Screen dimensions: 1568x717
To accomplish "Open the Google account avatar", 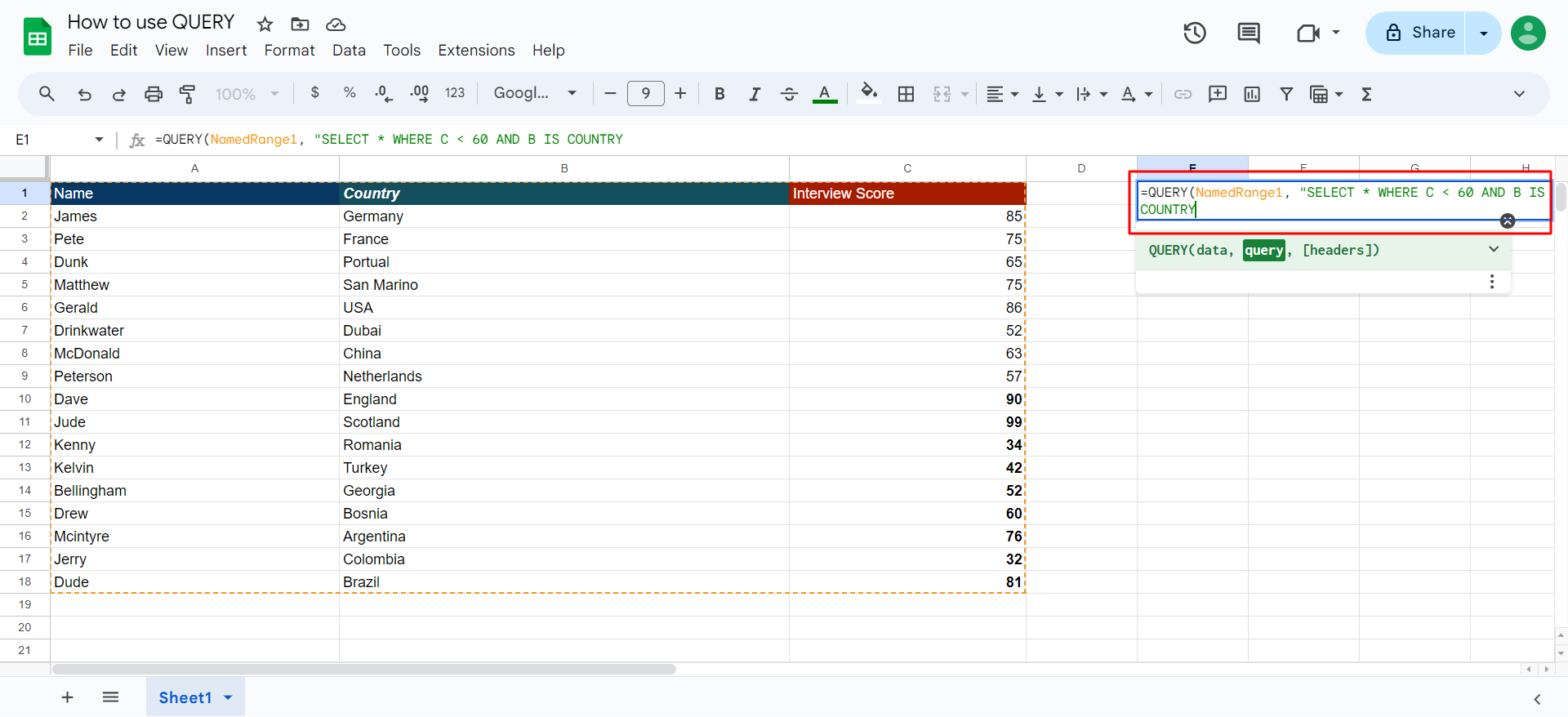I will coord(1528,33).
